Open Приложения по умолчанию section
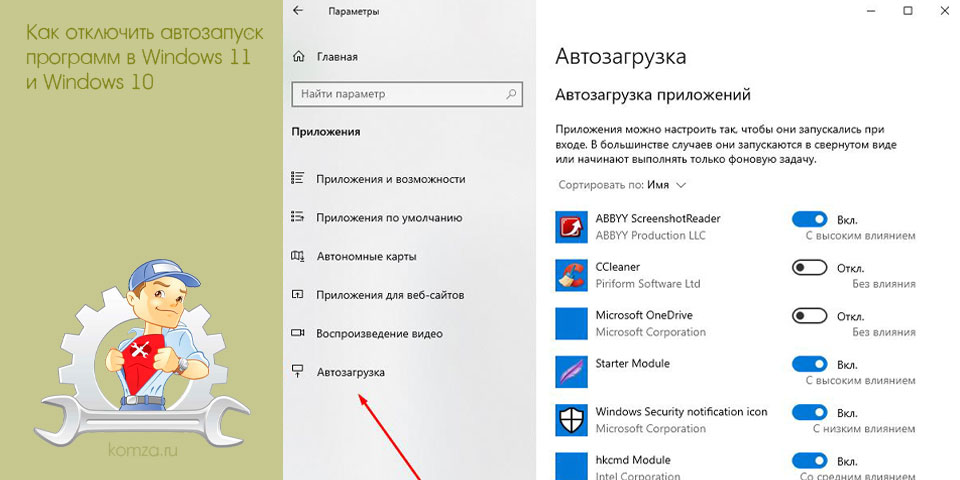Image resolution: width=960 pixels, height=480 pixels. click(x=389, y=217)
